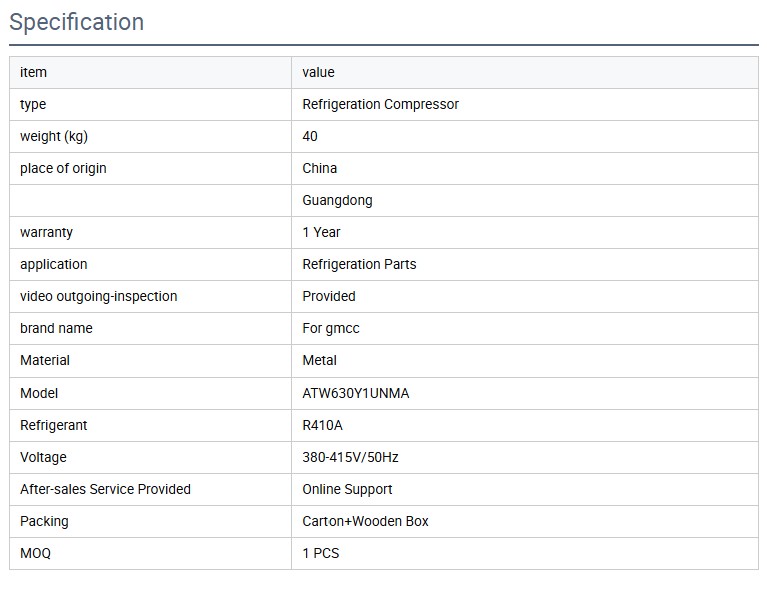This screenshot has width=767, height=612.
Task: Click the Specification heading
Action: pos(77,23)
